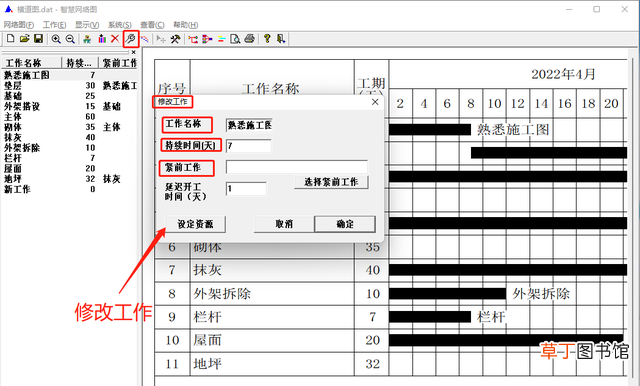Open a file with the folder icon
This screenshot has width=640, height=386.
[x=24, y=39]
